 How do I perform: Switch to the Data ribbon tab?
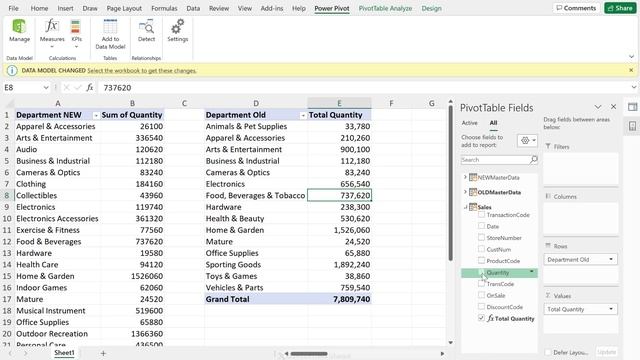click(193, 8)
